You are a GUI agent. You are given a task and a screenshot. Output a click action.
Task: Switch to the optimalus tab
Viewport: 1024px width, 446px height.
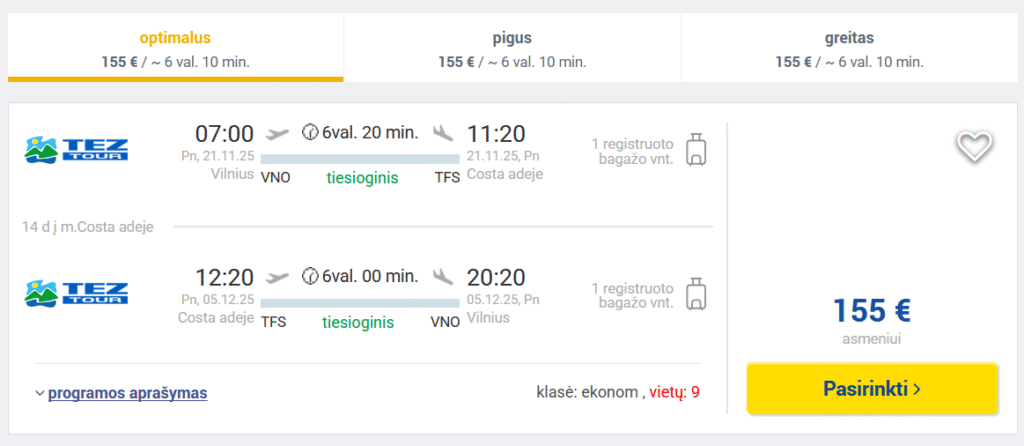[x=175, y=48]
